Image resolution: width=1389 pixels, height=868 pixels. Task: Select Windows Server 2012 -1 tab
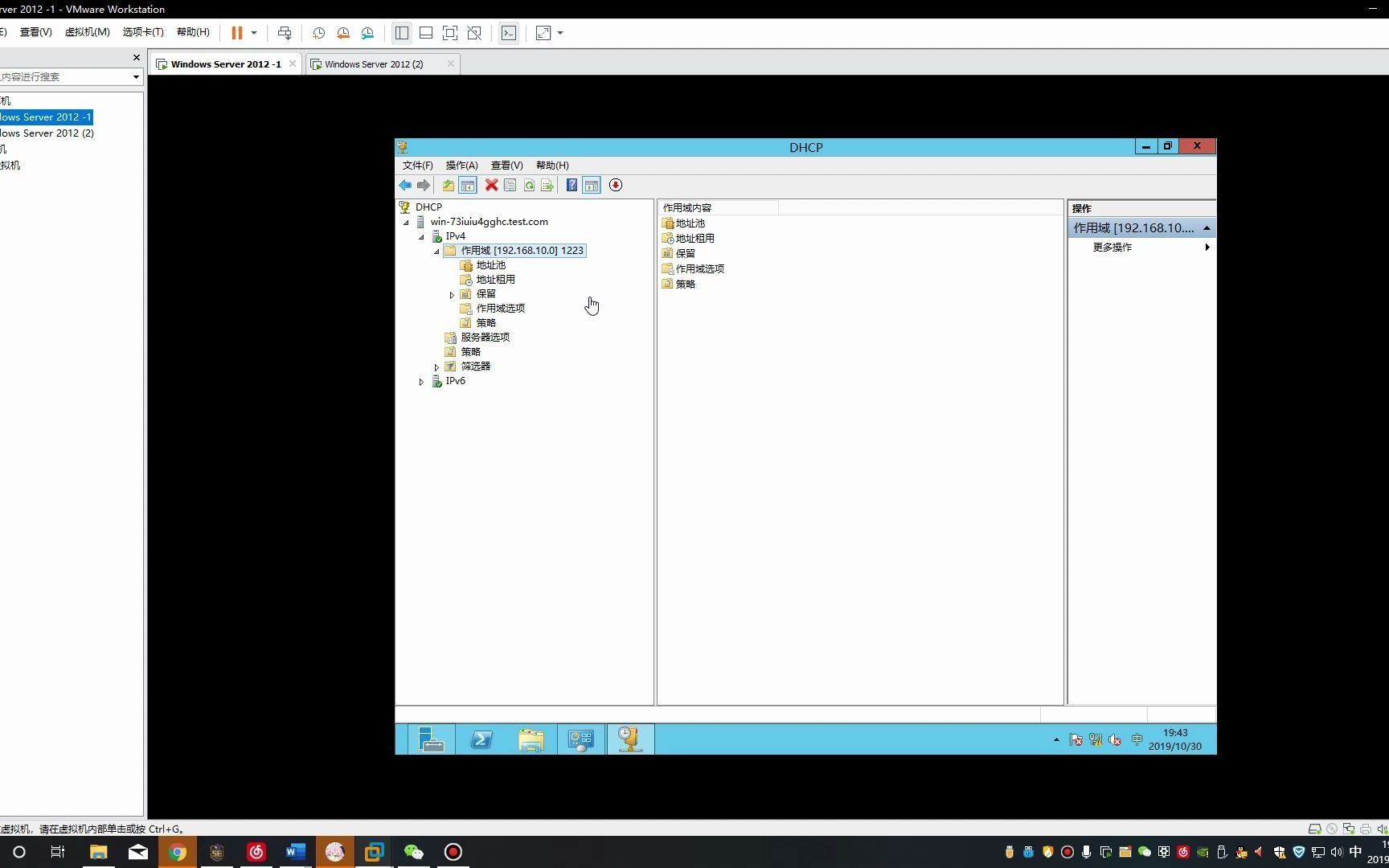point(226,64)
